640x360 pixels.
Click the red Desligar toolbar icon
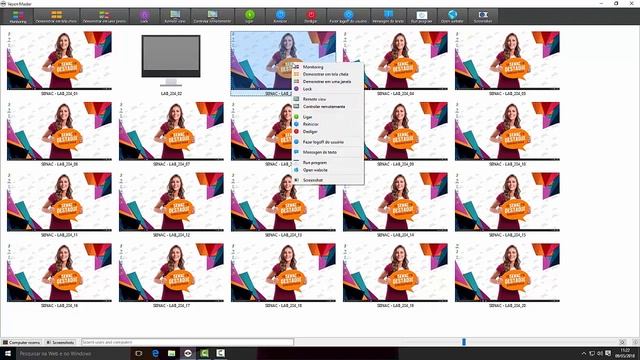pos(311,16)
